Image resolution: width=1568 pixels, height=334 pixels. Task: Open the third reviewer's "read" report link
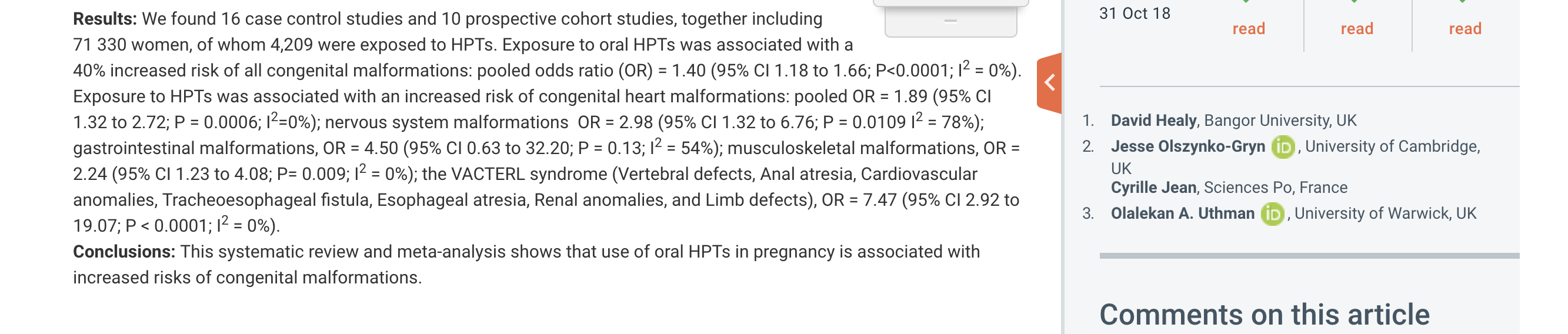[x=1465, y=29]
